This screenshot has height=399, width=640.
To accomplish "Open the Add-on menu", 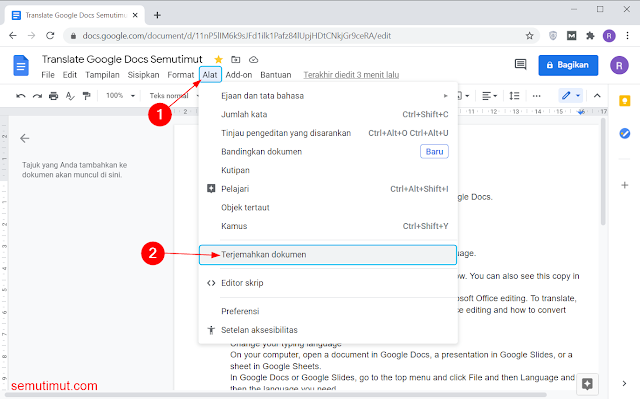I will coord(239,75).
